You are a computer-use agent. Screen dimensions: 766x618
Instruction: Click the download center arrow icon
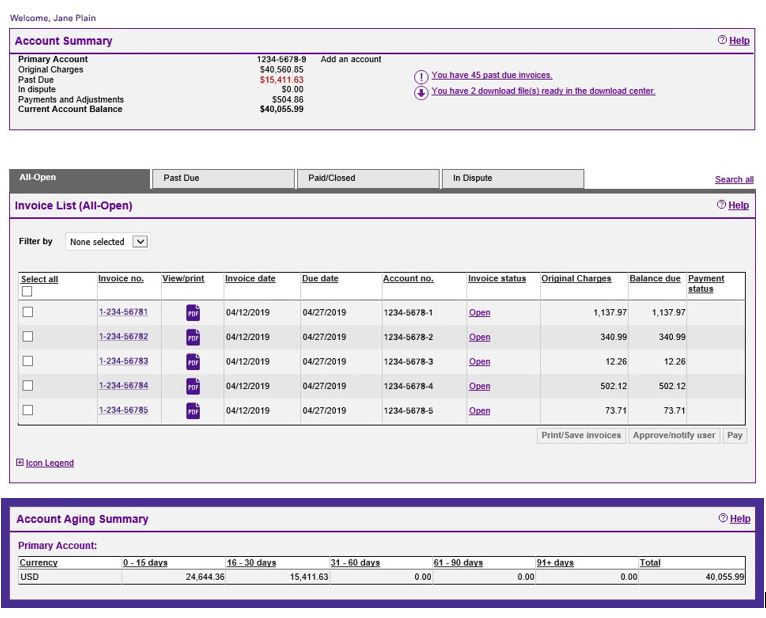point(421,93)
